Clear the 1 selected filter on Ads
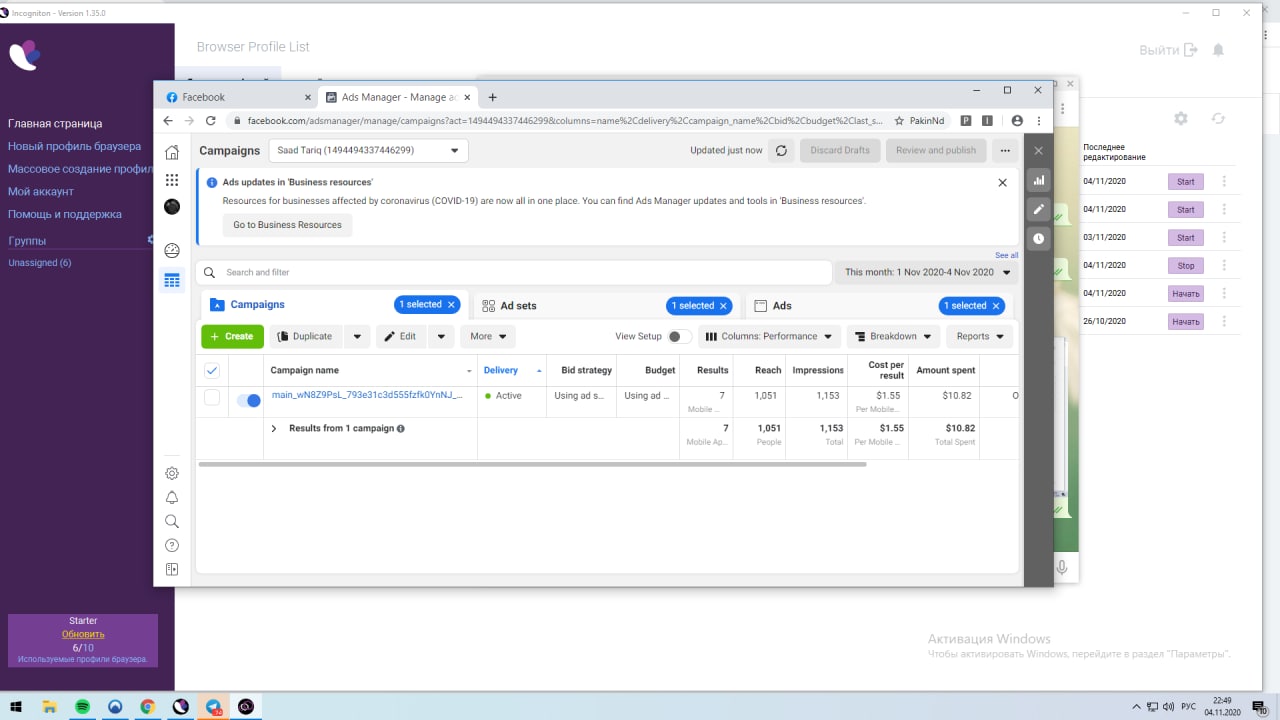Viewport: 1280px width, 720px height. (996, 305)
